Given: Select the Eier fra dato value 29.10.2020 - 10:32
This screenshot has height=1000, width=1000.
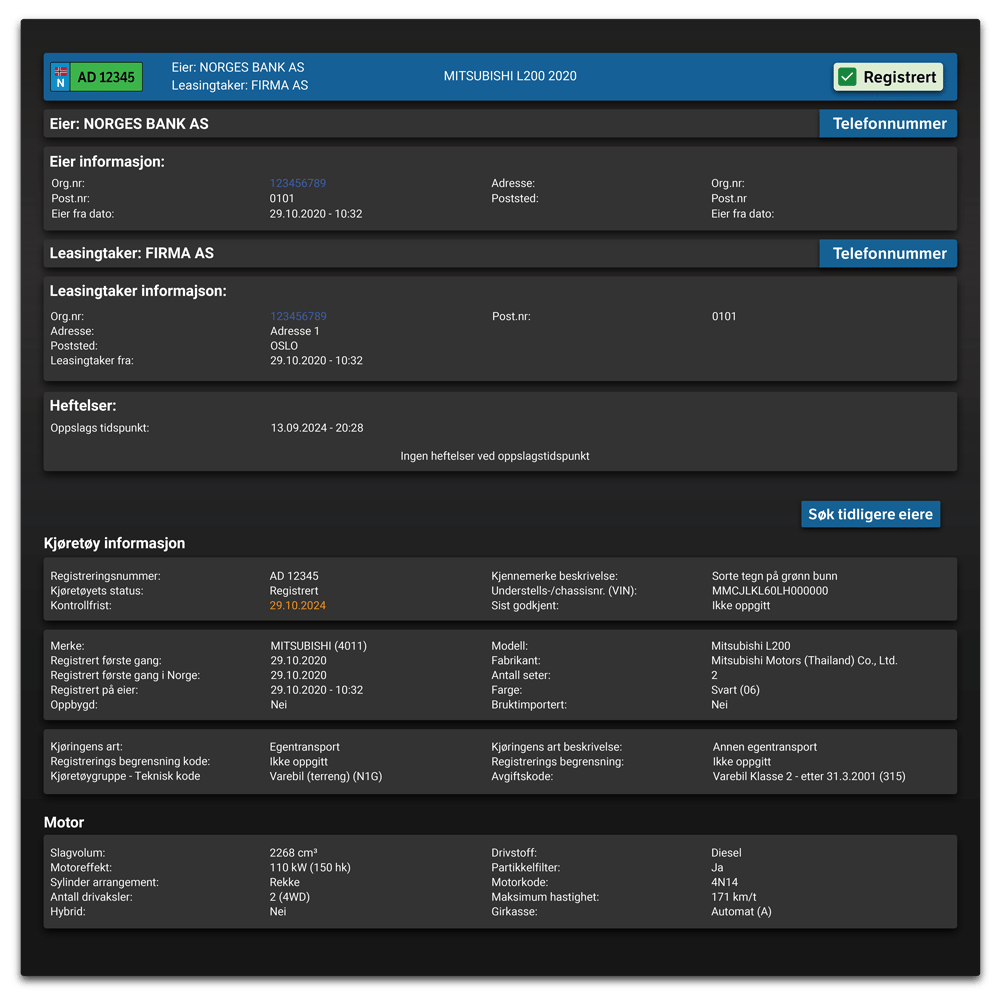Looking at the screenshot, I should (x=316, y=214).
